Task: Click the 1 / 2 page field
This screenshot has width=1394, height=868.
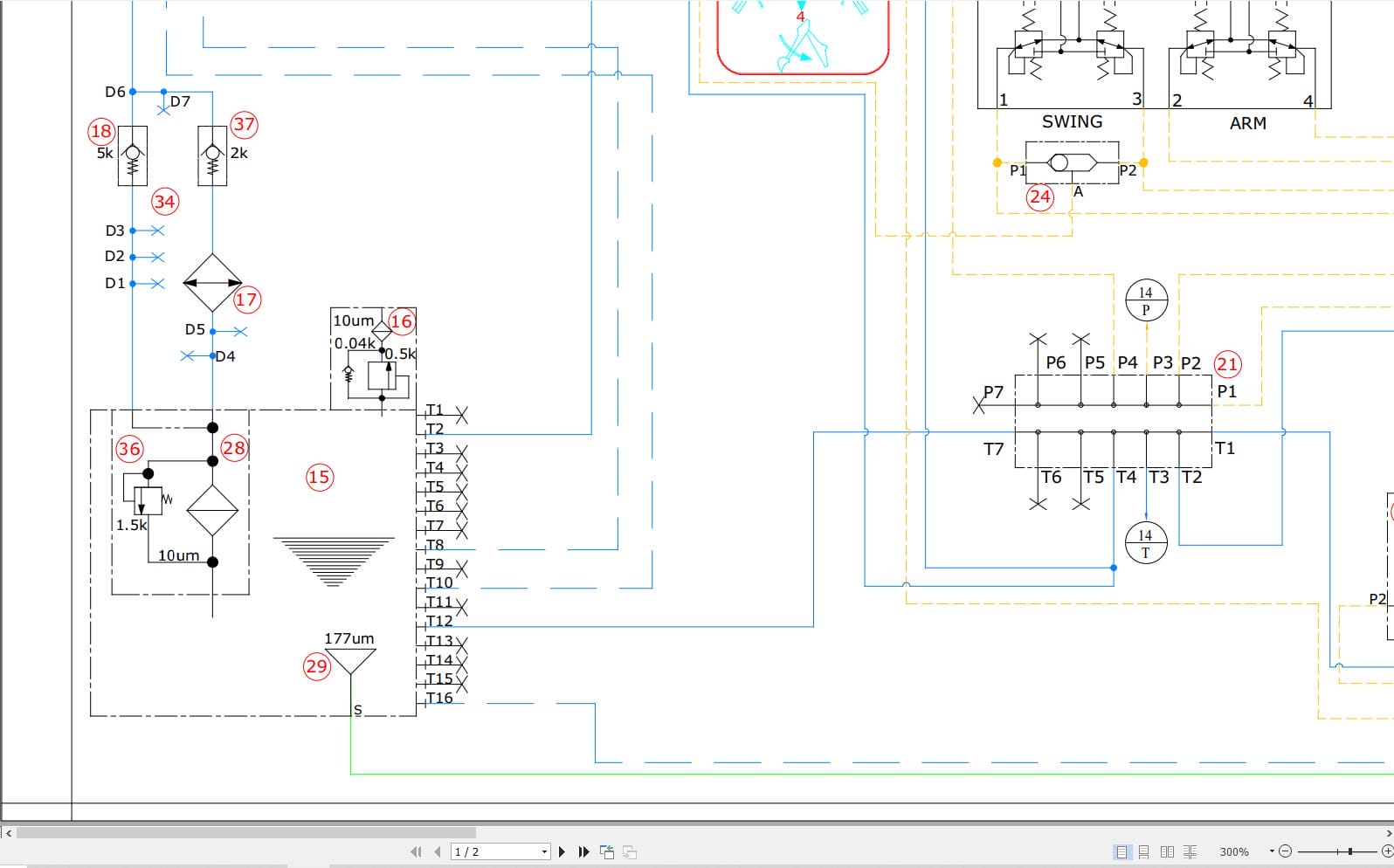Action: [x=494, y=851]
